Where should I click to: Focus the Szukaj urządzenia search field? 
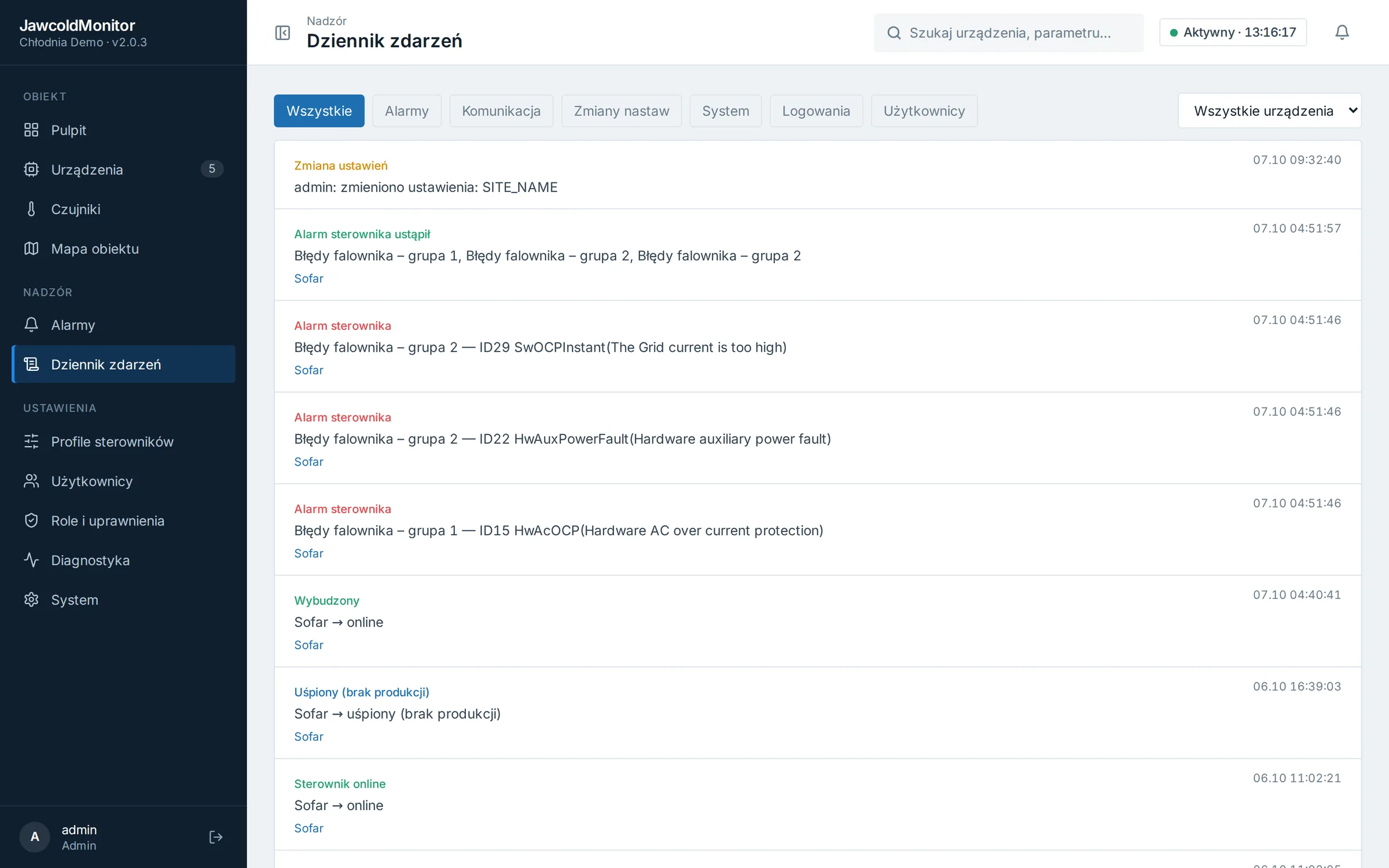(x=1008, y=33)
